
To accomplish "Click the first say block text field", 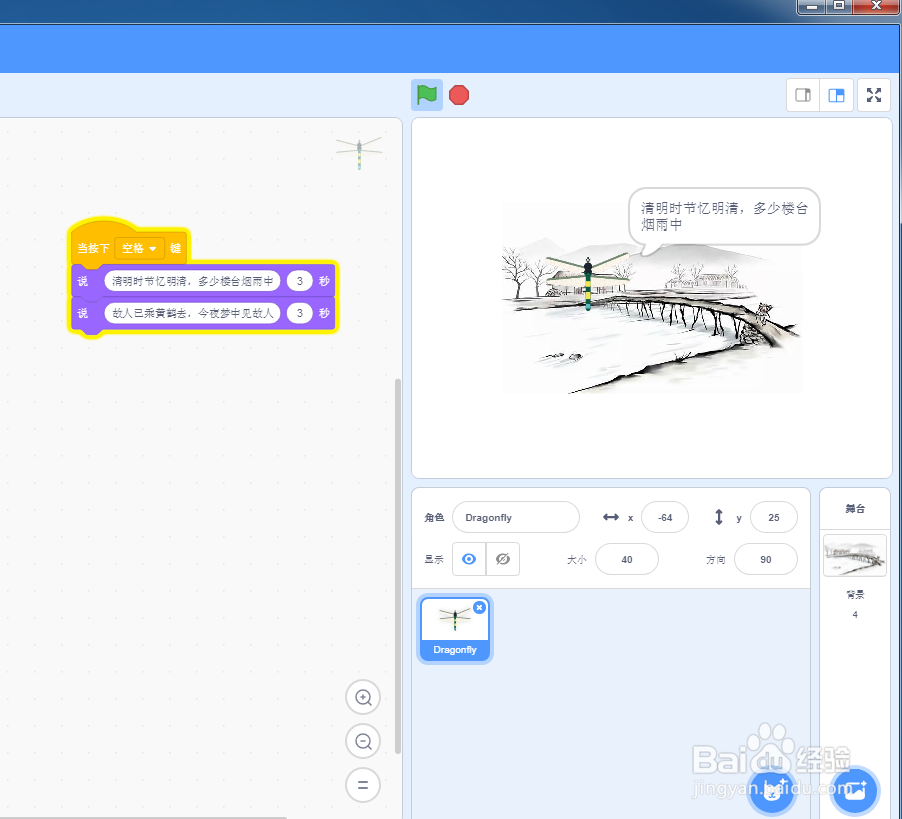I will [192, 281].
